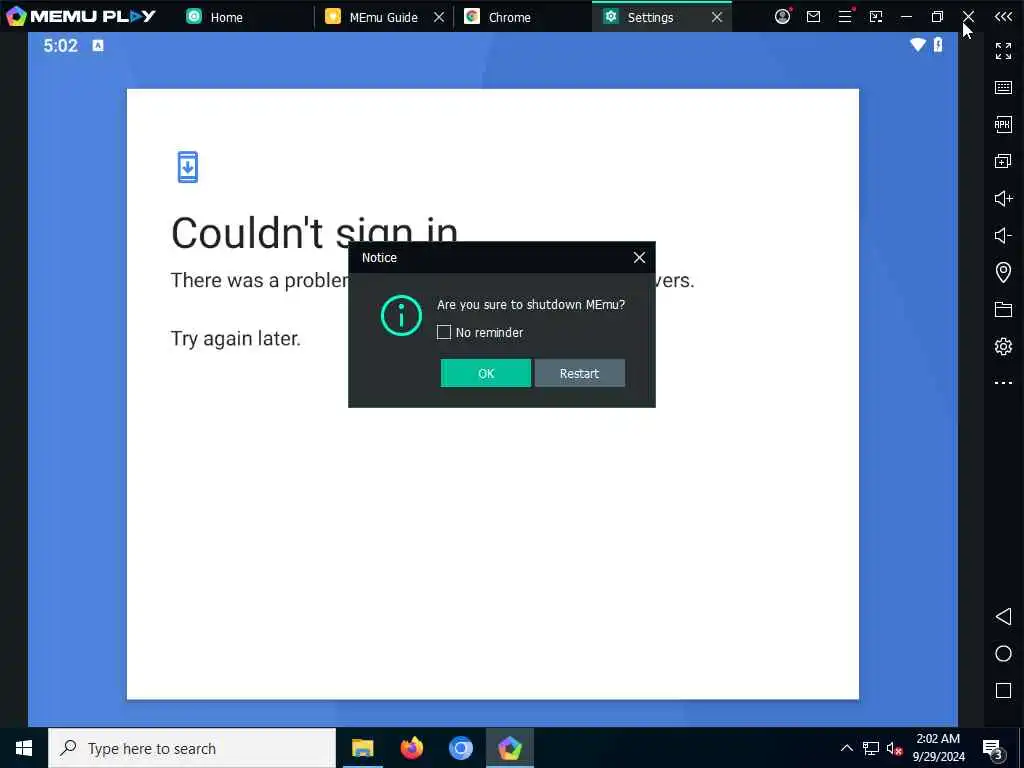
Task: Open the Chromium browser taskbar icon
Action: (x=460, y=748)
